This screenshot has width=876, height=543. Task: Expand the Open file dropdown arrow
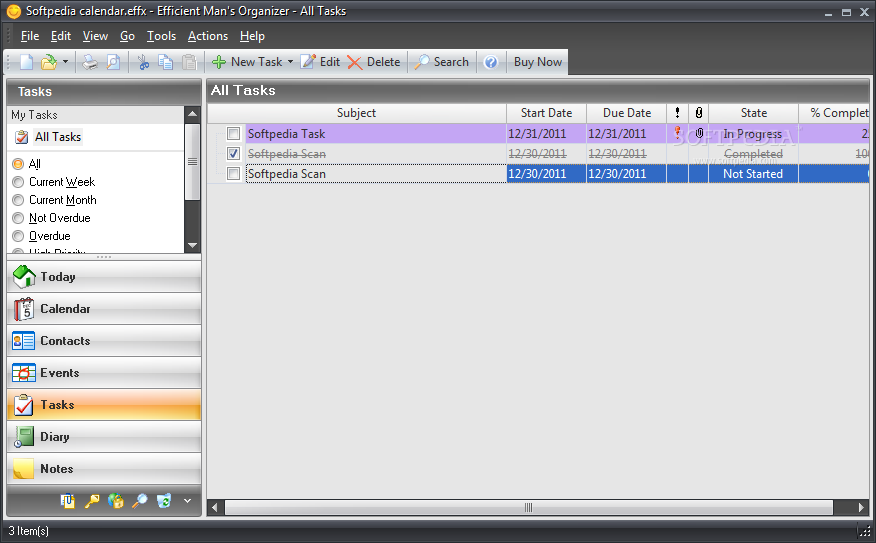point(65,62)
